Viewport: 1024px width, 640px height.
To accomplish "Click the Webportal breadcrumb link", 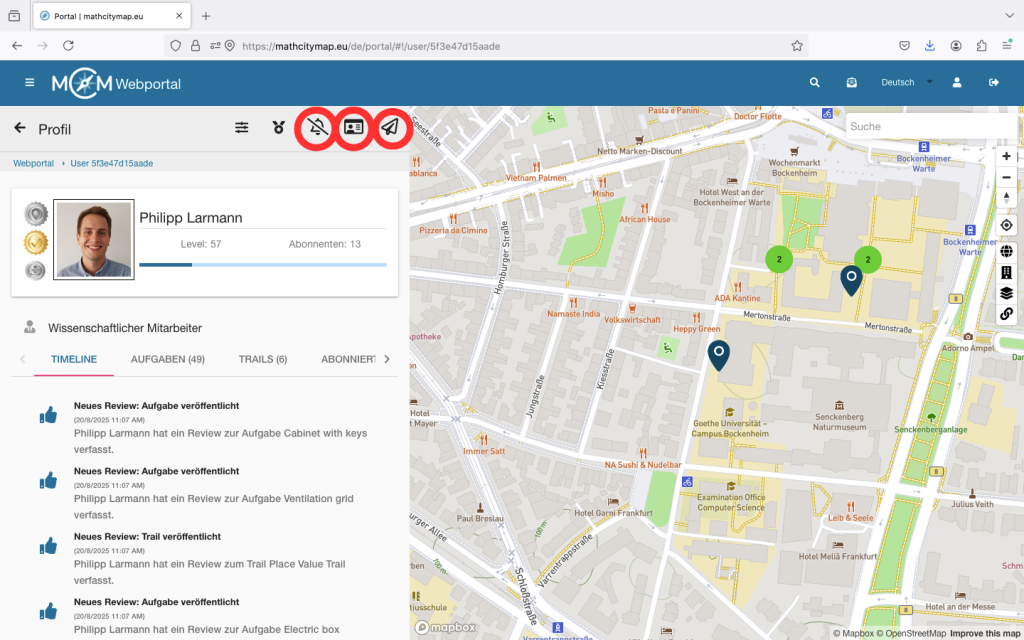I will pos(33,163).
